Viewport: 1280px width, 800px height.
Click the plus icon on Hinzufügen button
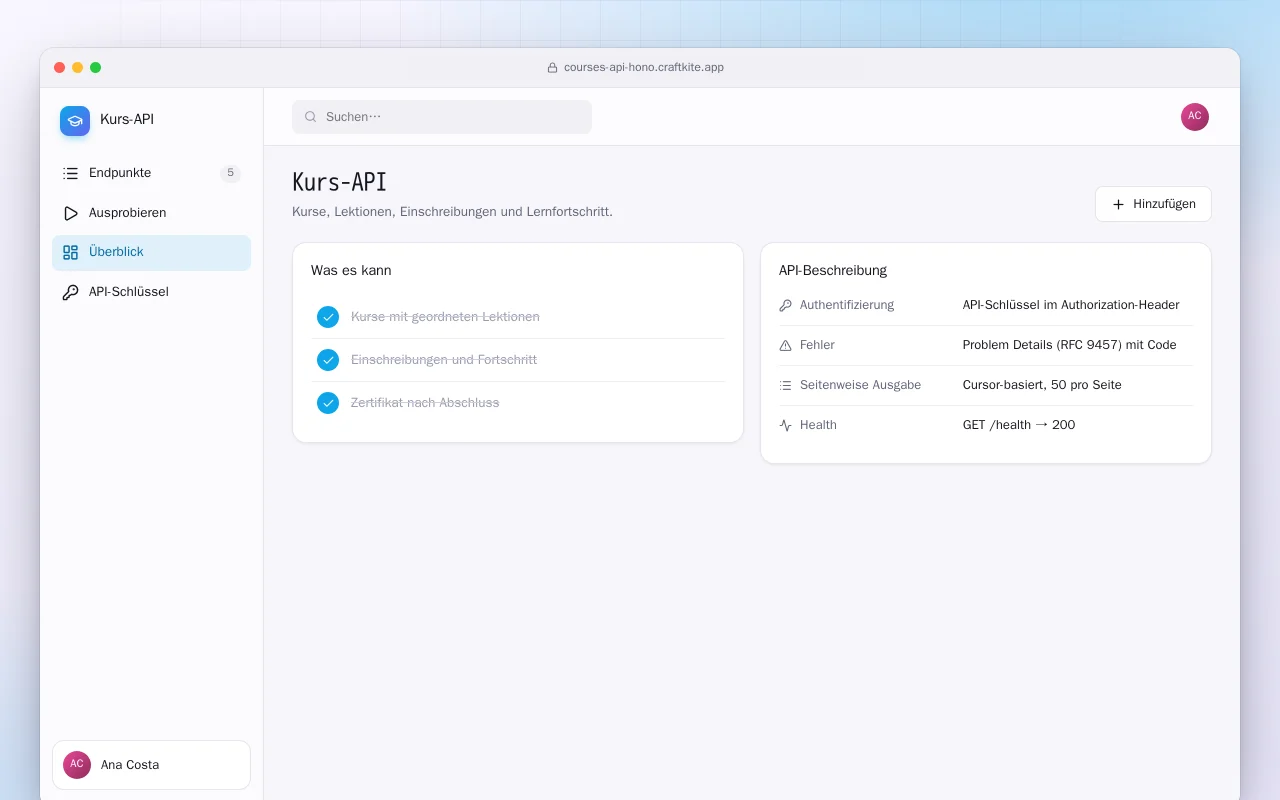point(1118,204)
